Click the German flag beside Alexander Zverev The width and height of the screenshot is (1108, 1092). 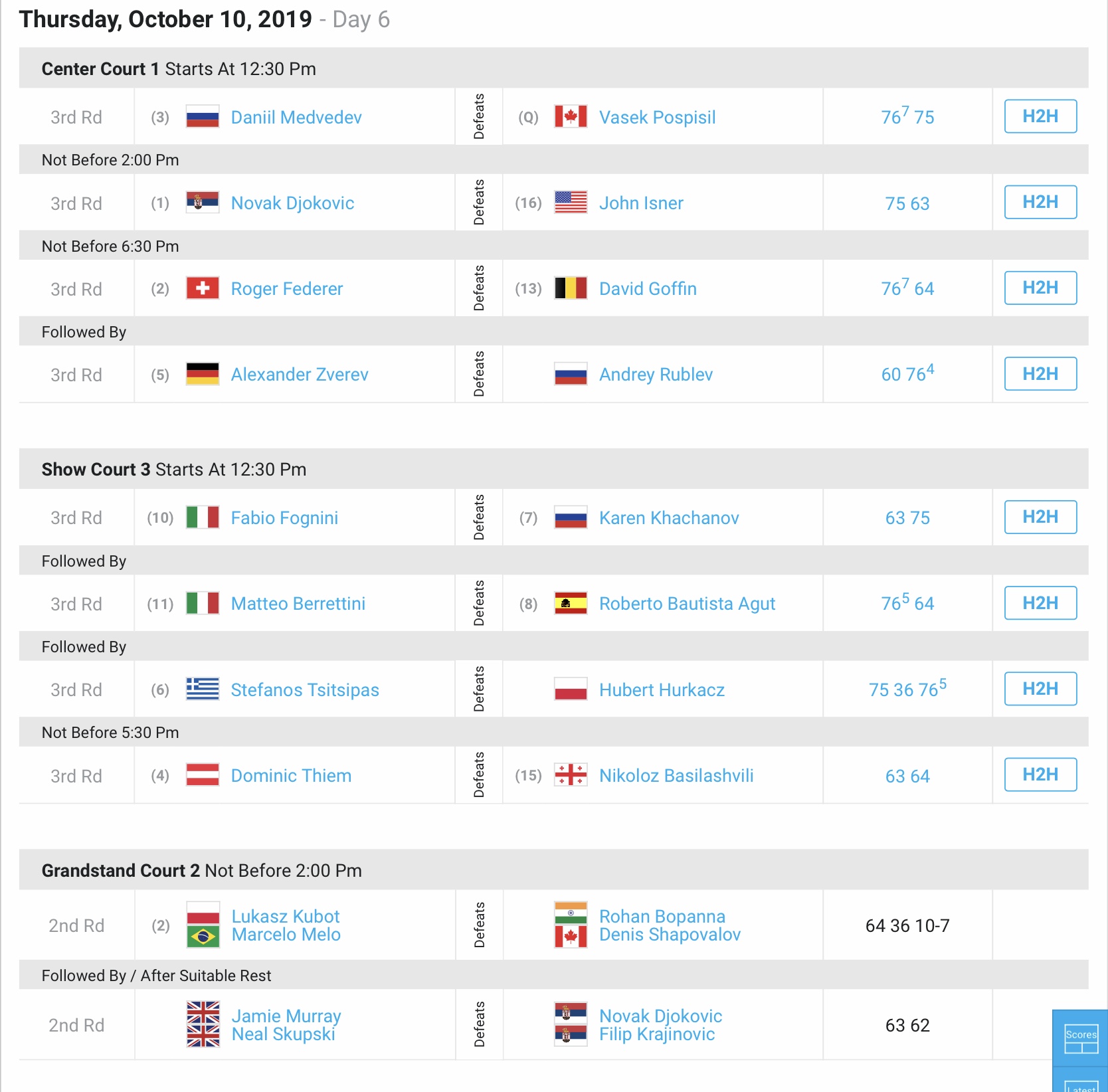[203, 374]
